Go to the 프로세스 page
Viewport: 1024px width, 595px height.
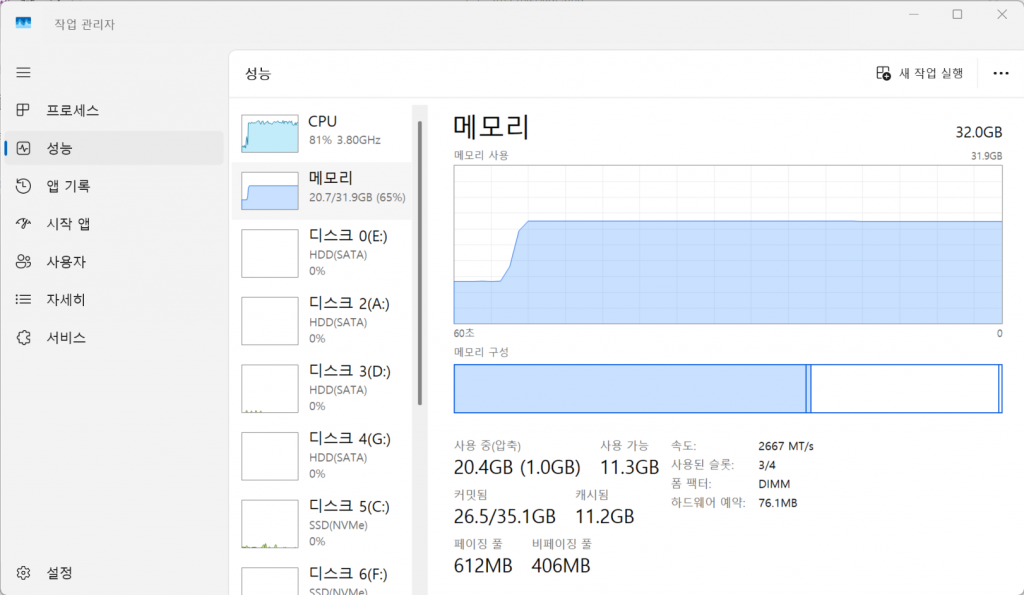click(72, 110)
